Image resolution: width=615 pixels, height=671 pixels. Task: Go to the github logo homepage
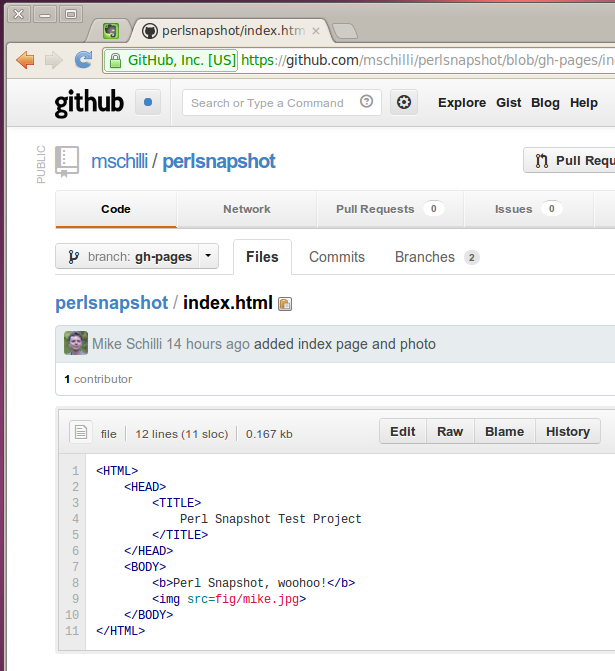click(89, 103)
